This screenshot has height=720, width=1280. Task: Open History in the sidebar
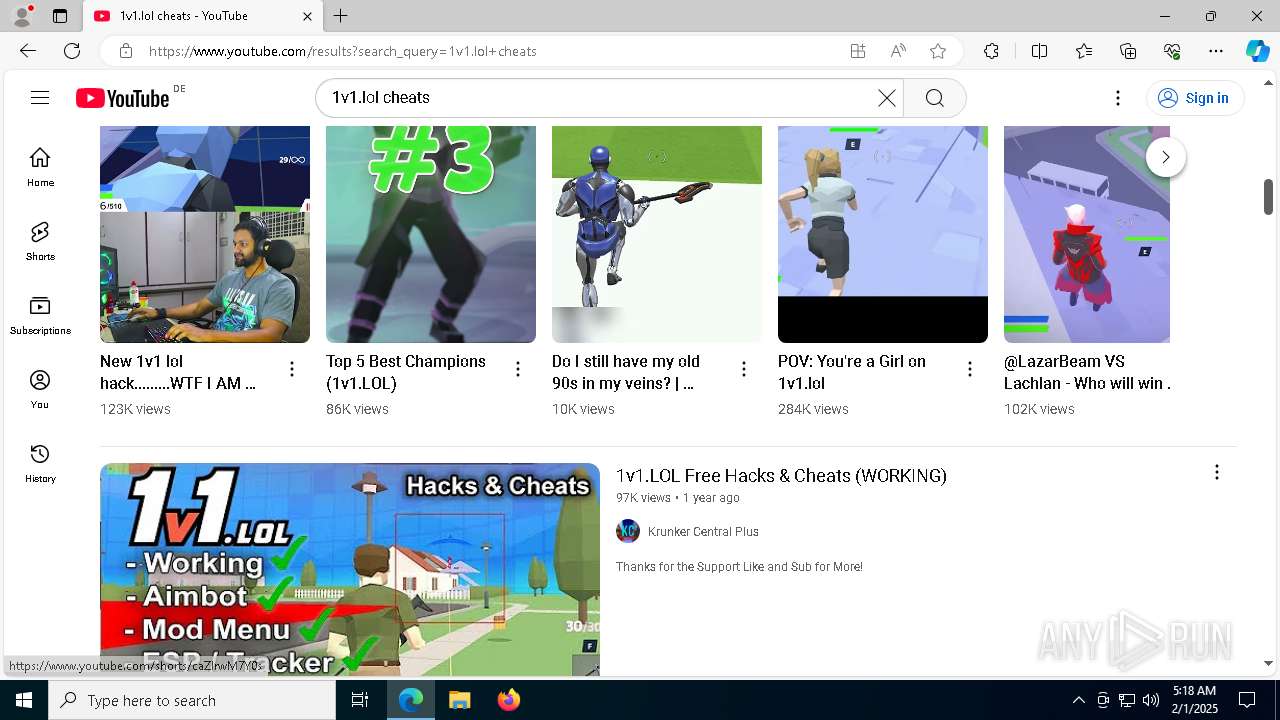40,463
